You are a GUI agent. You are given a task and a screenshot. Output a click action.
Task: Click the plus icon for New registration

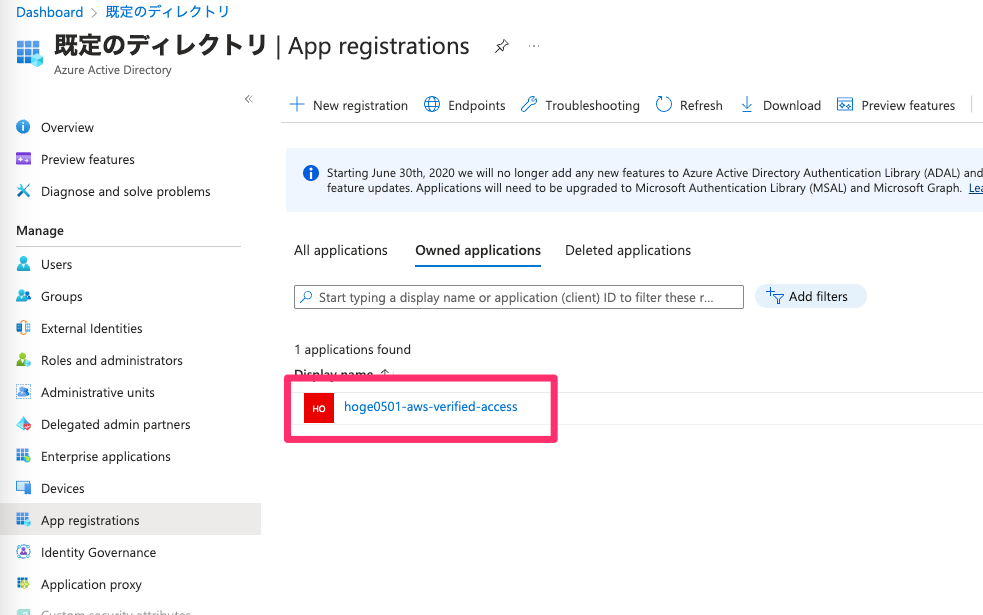[297, 104]
